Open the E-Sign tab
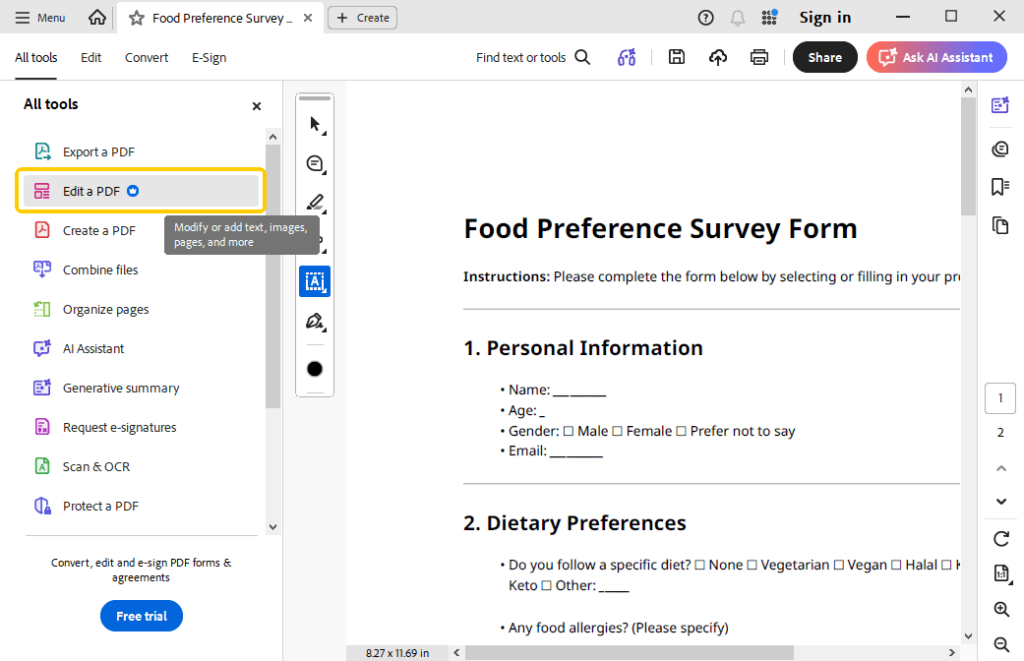The width and height of the screenshot is (1024, 661). [209, 57]
